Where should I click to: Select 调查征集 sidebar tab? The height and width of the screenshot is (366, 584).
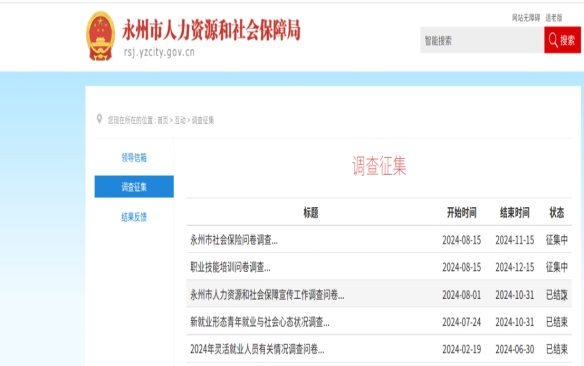[134, 187]
